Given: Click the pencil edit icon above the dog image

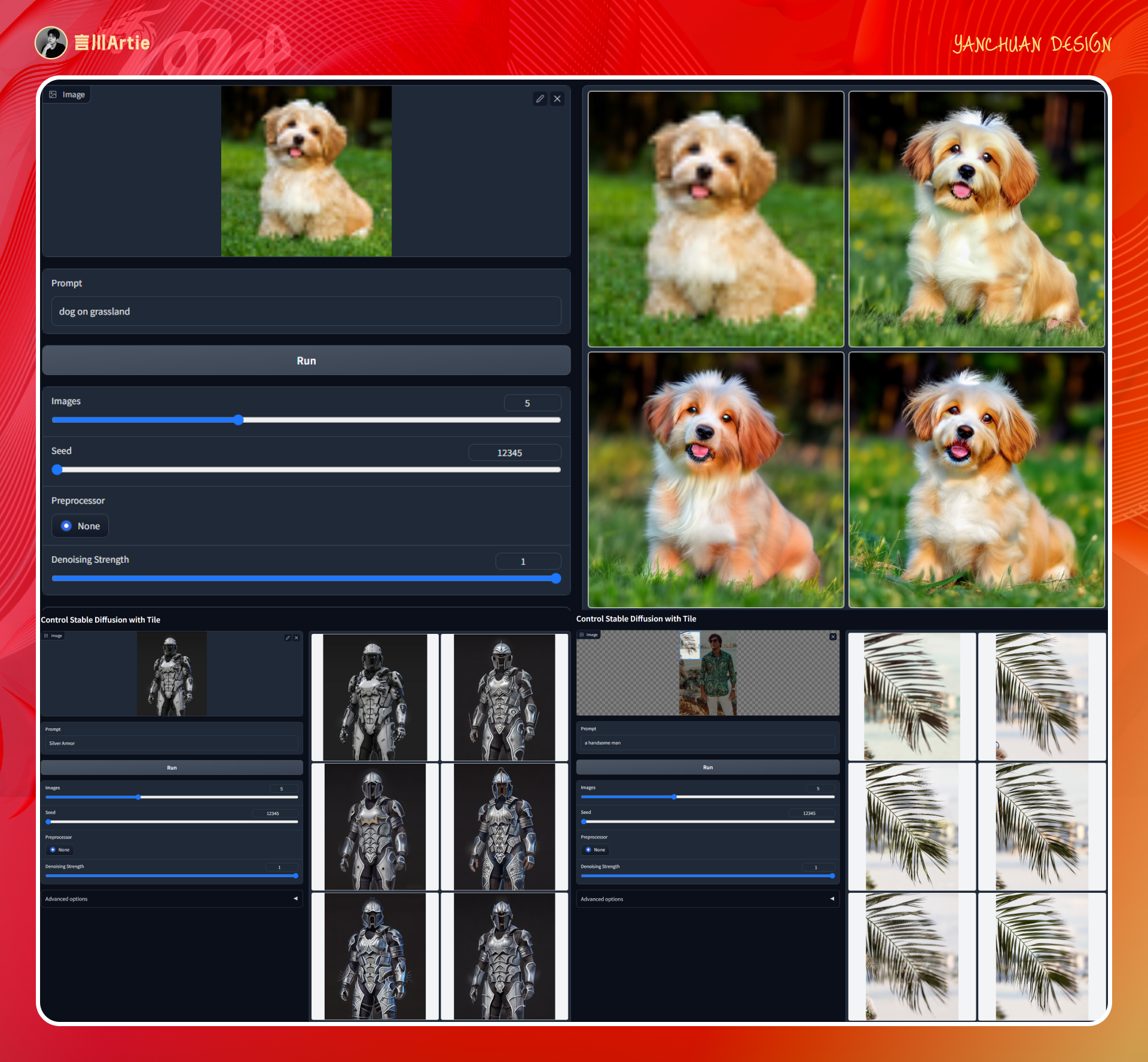Looking at the screenshot, I should point(540,98).
